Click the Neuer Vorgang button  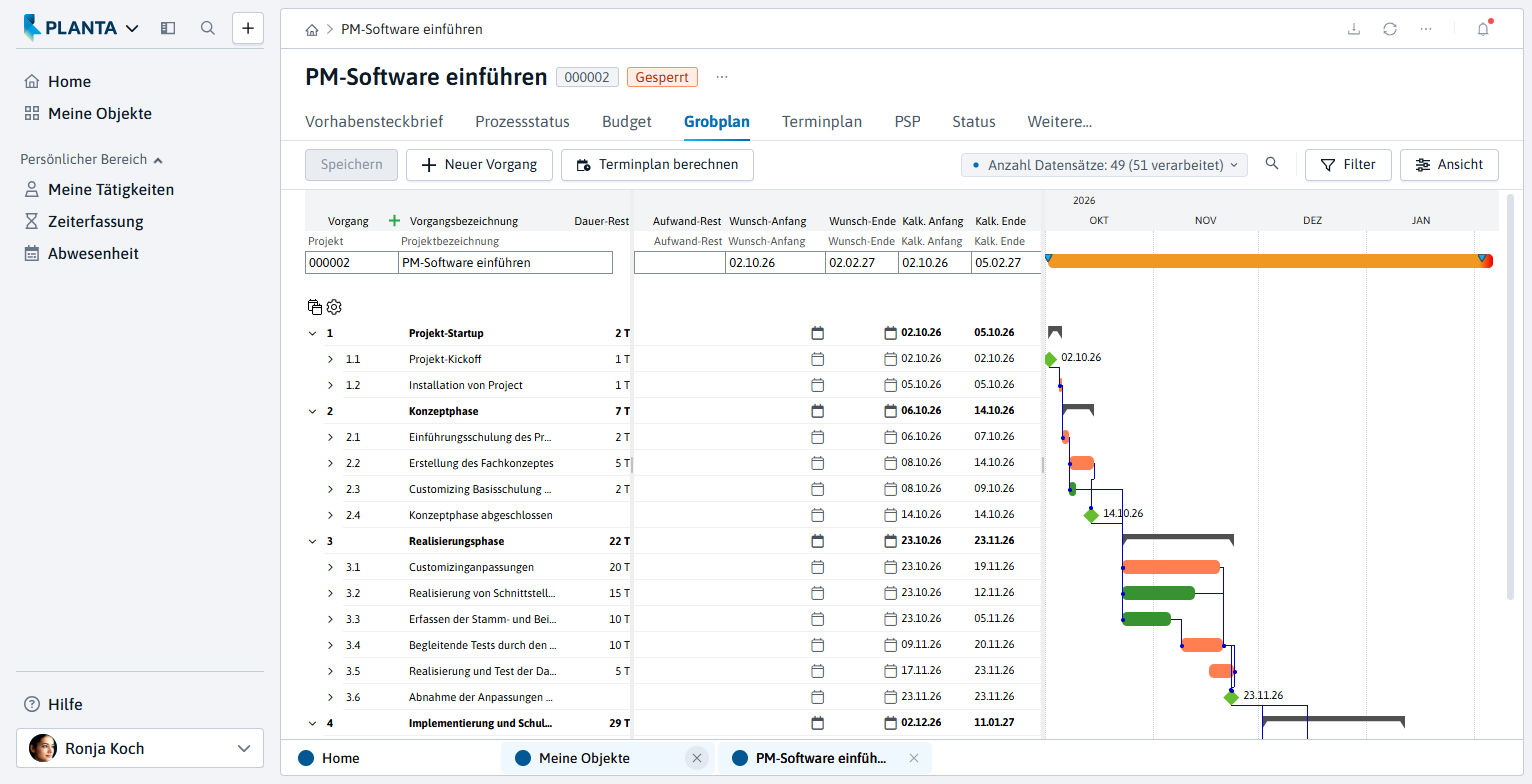point(479,165)
